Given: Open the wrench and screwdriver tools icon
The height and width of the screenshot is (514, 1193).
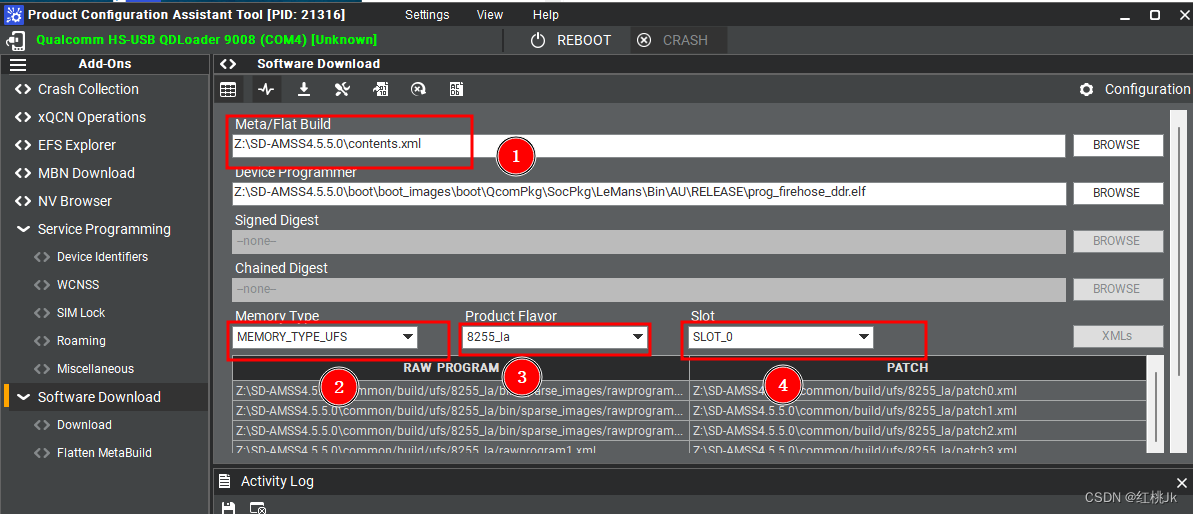Looking at the screenshot, I should pyautogui.click(x=342, y=90).
